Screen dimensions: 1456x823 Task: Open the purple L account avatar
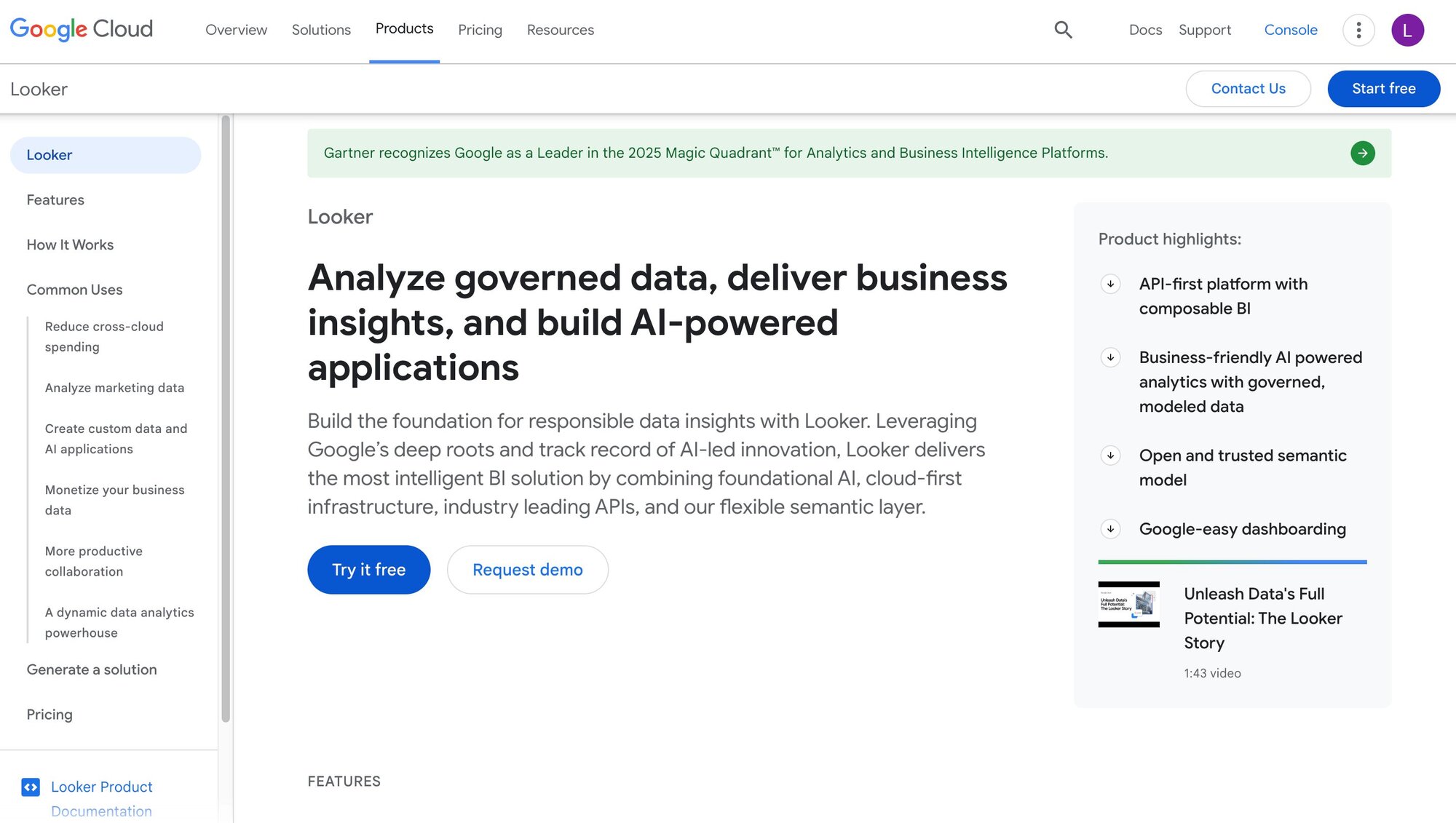pos(1407,30)
